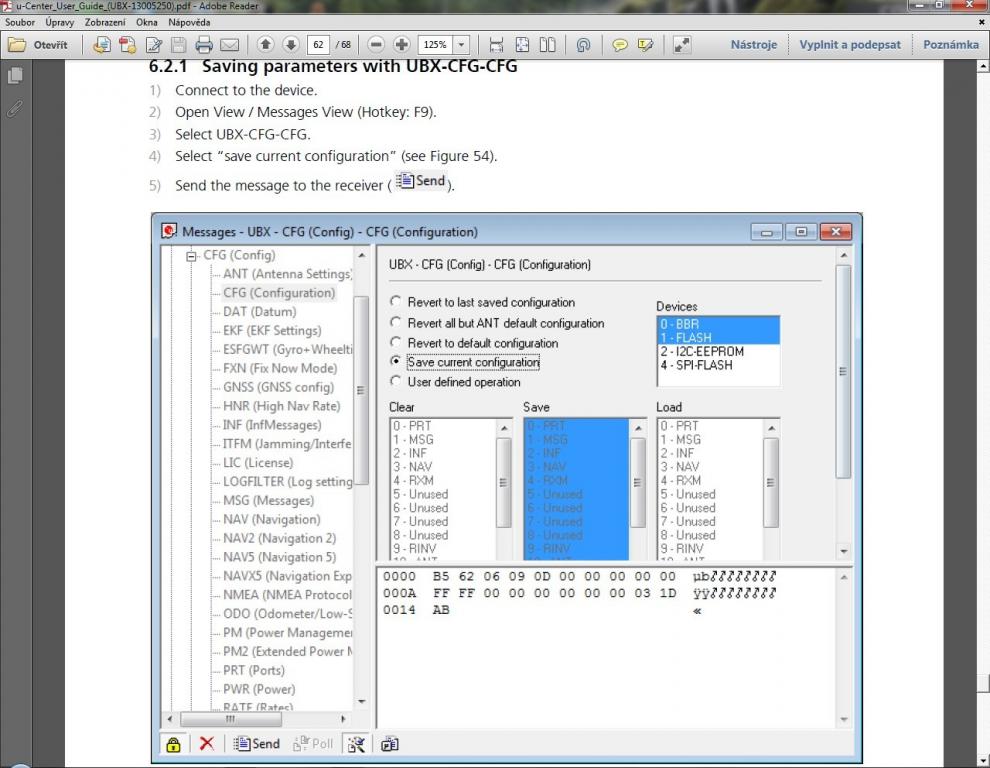
Task: Select the highlight text tool
Action: coord(646,45)
